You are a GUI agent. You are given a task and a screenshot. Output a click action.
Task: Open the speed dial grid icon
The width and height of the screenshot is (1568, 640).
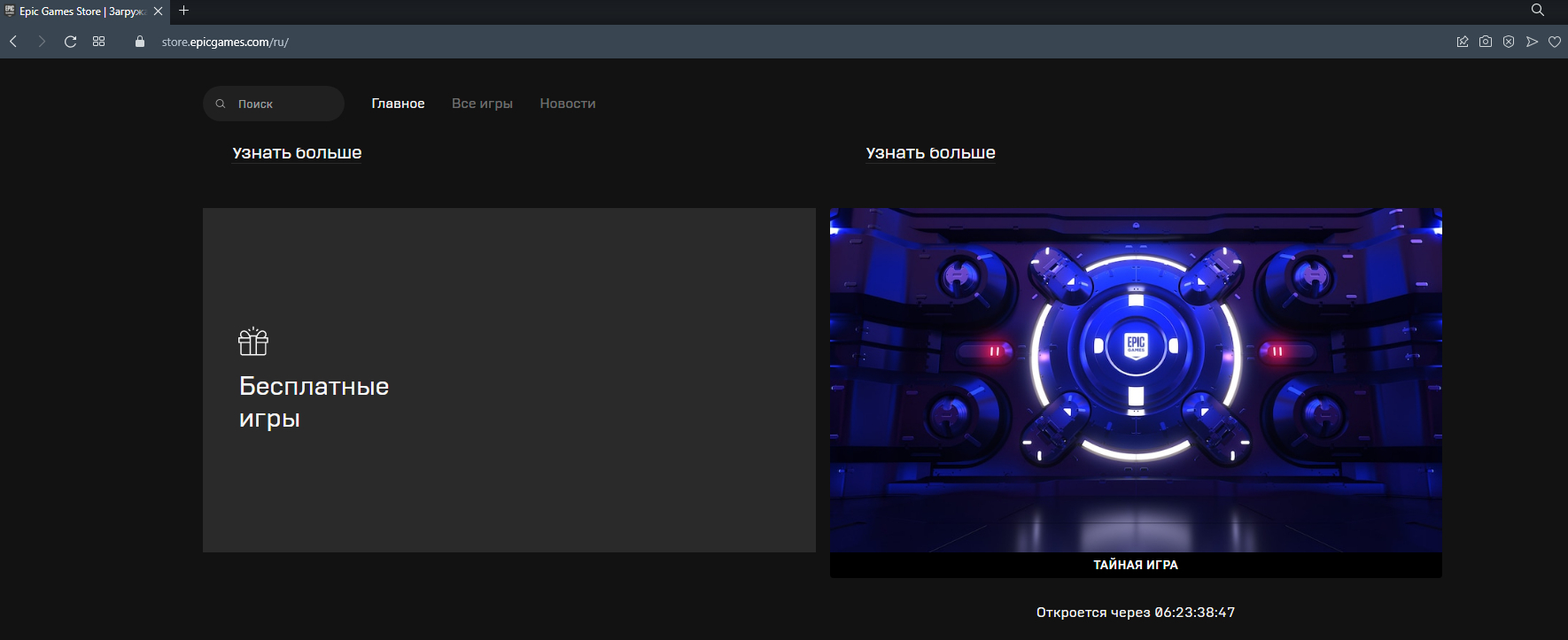pos(98,42)
